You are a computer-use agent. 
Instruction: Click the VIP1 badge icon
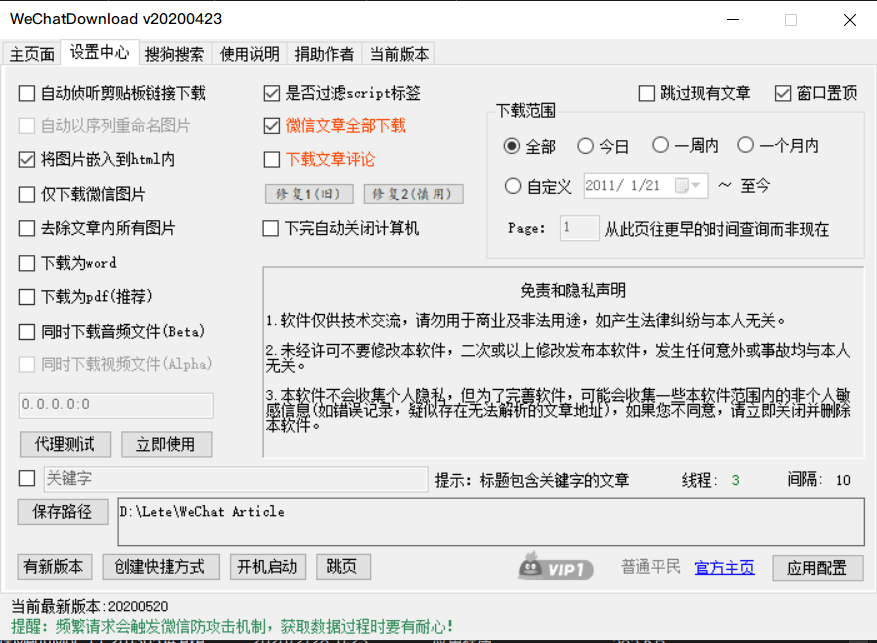[556, 568]
